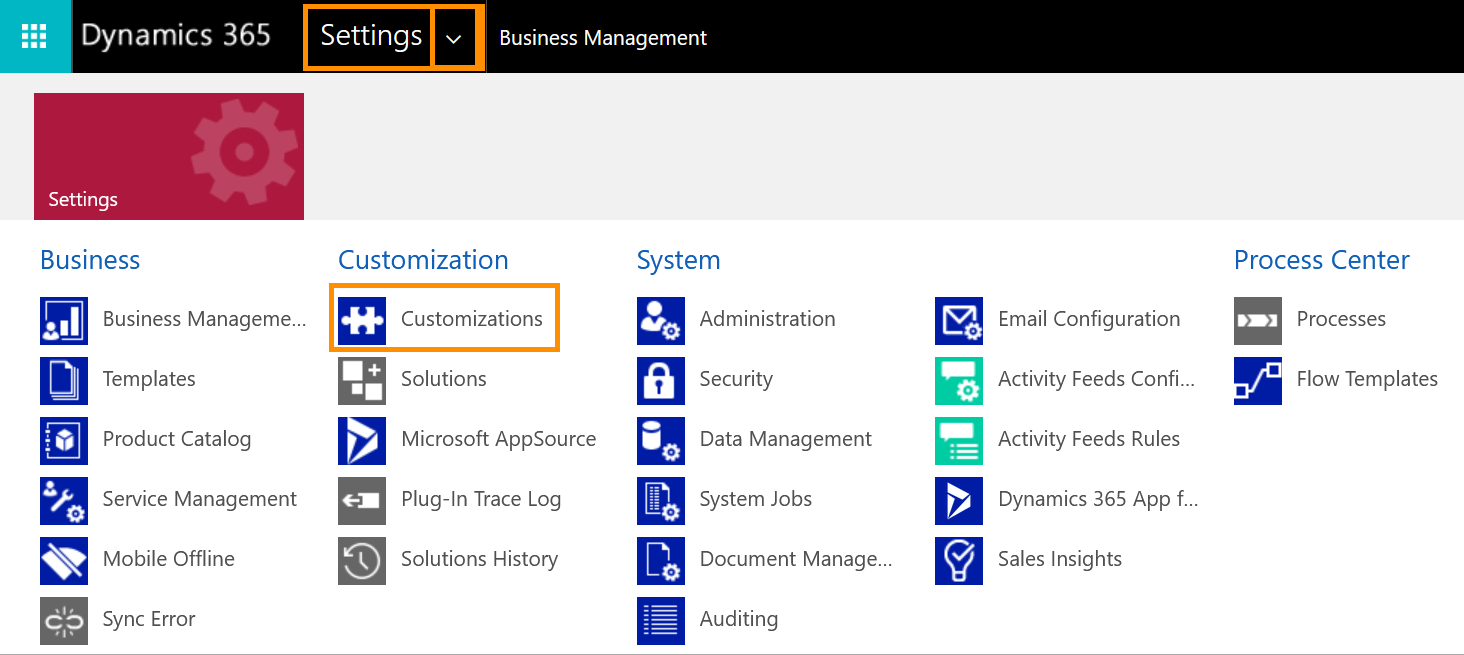Open the app launcher waffle icon
Screen dimensions: 1464x655
click(35, 36)
